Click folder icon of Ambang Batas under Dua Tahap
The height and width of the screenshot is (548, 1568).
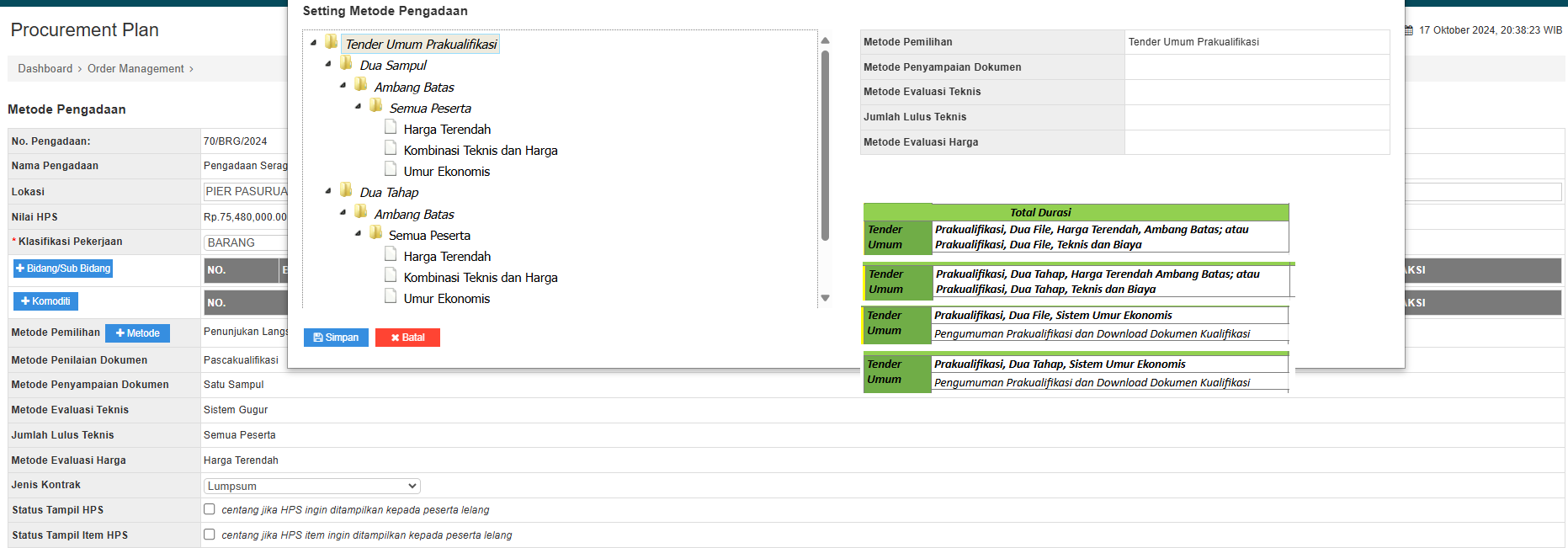click(361, 212)
